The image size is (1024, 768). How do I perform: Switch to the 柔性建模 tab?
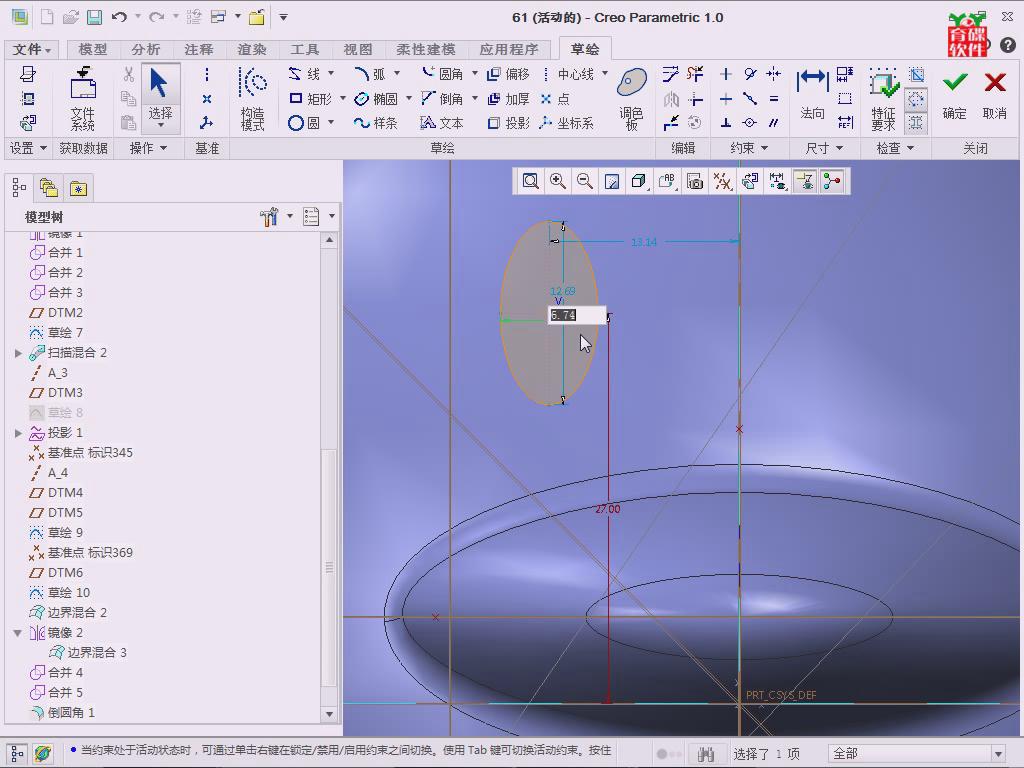pos(425,49)
